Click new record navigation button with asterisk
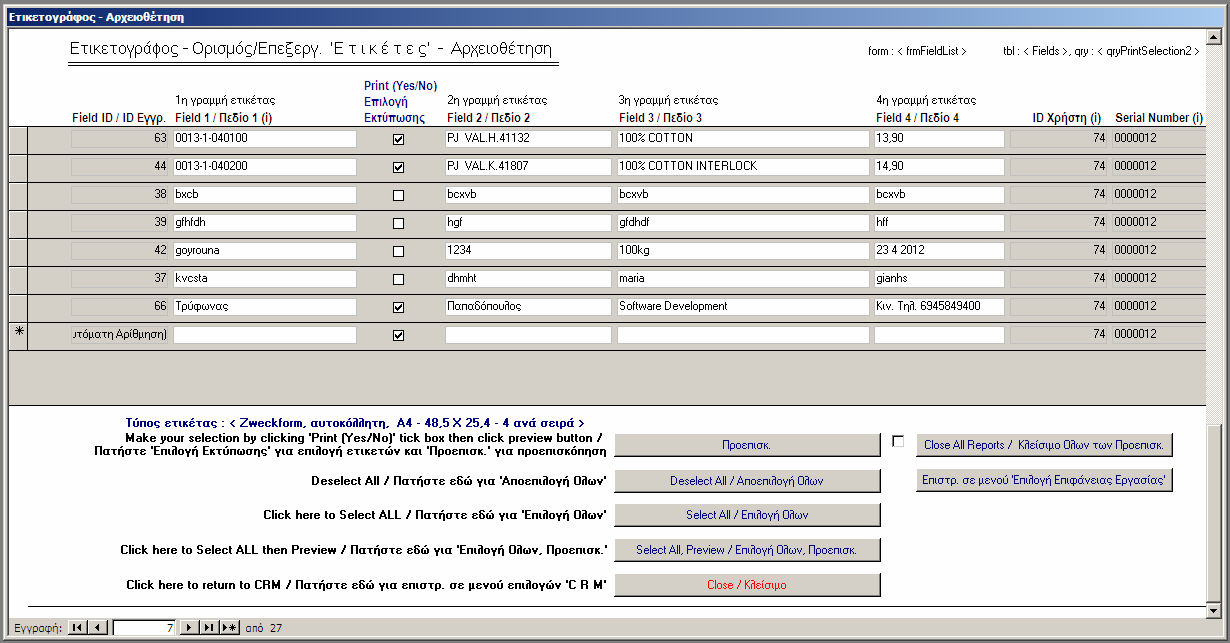The height and width of the screenshot is (643, 1230). click(230, 628)
